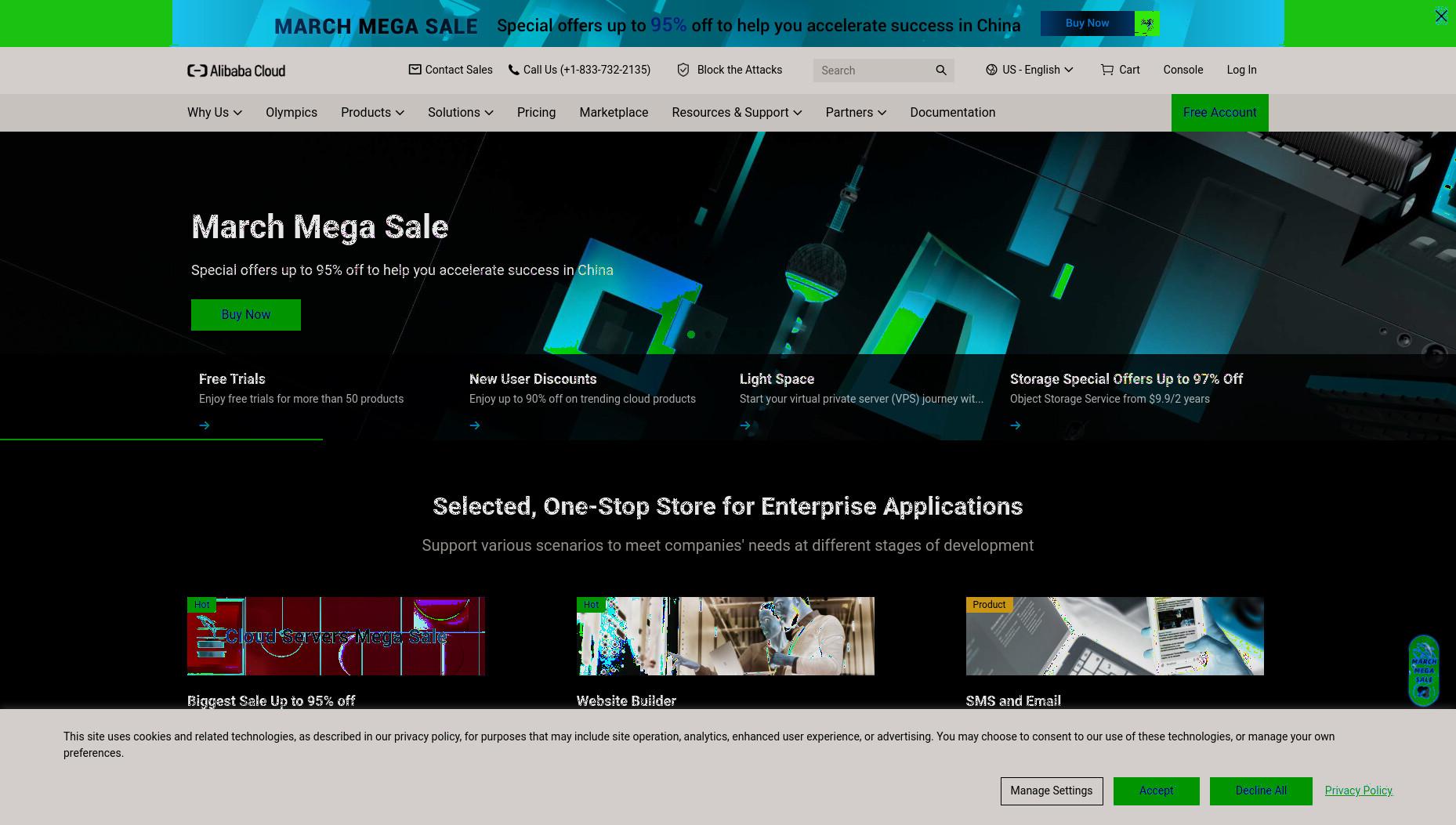
Task: Click Buy Now in the top banner
Action: click(x=1087, y=24)
